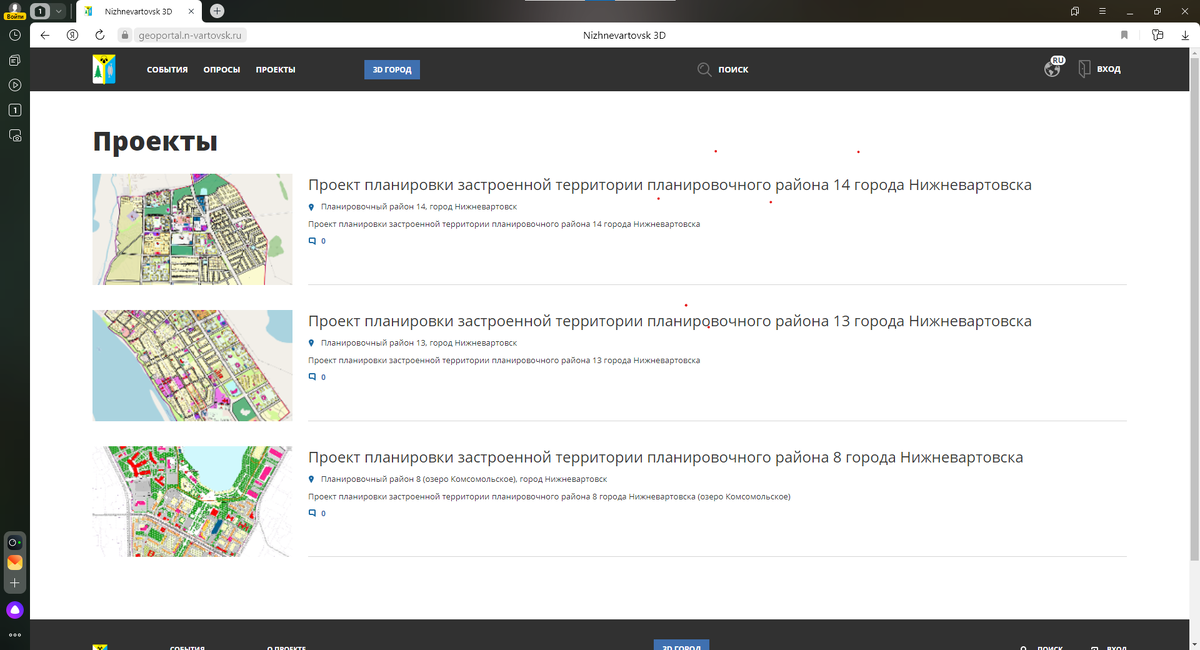The image size is (1200, 650).
Task: Click the city coat of arms logo in the header
Action: click(104, 69)
